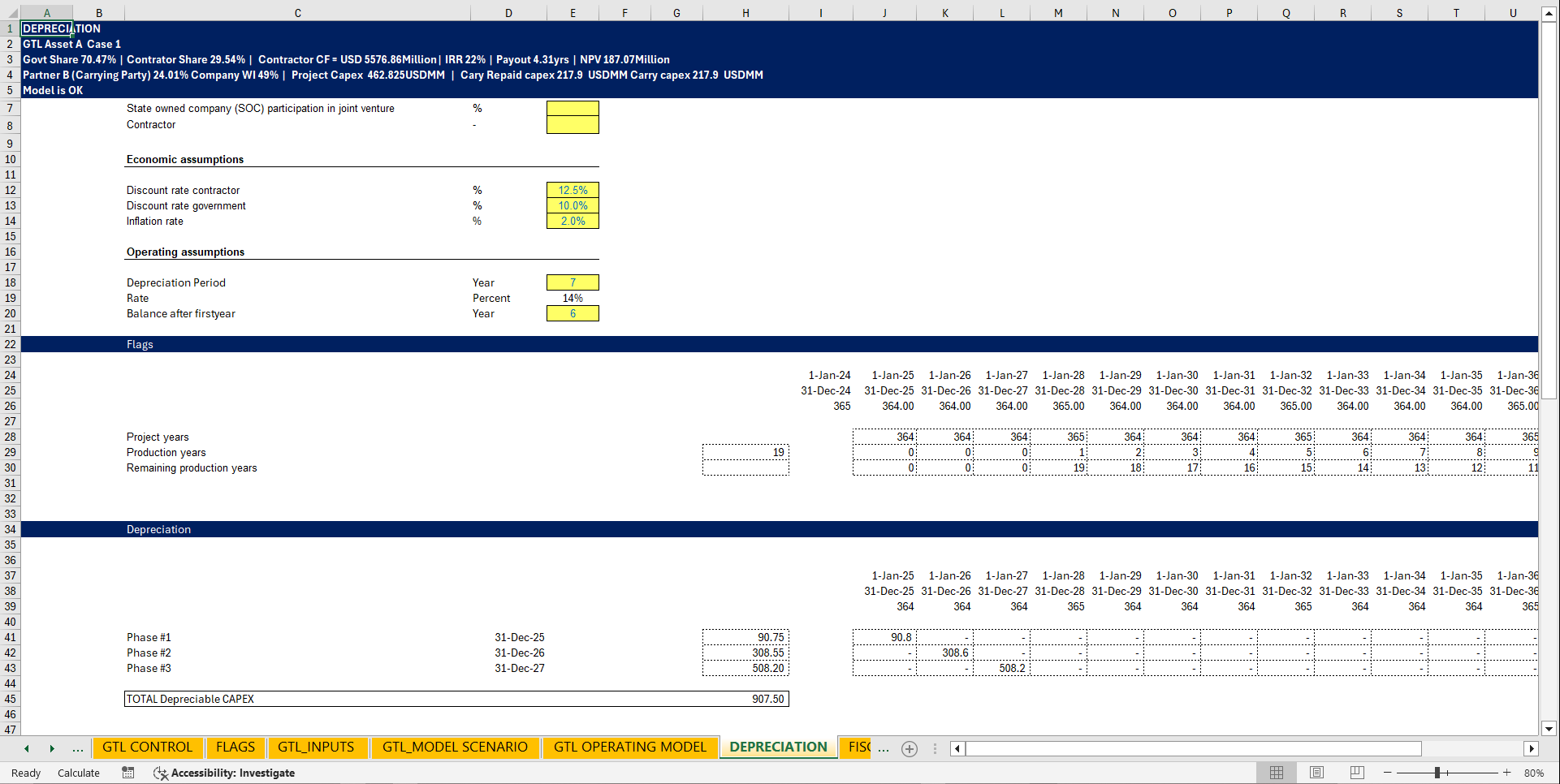This screenshot has height=784, width=1560.
Task: Switch to Normal view using the grid icon
Action: 1276,772
